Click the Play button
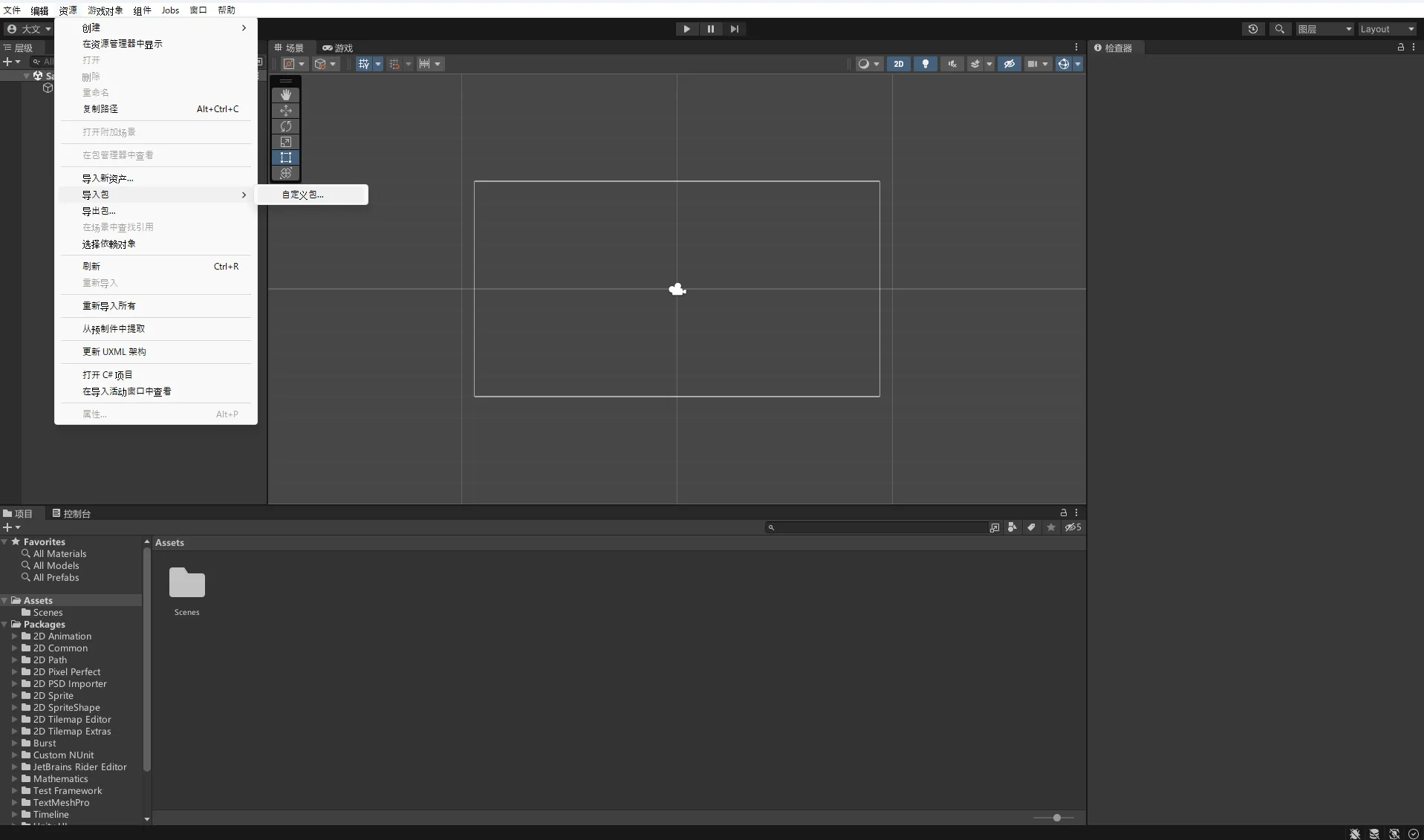1424x840 pixels. pos(686,29)
